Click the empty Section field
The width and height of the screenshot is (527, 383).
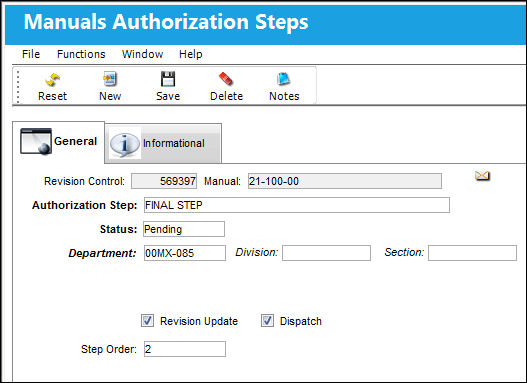tap(472, 253)
